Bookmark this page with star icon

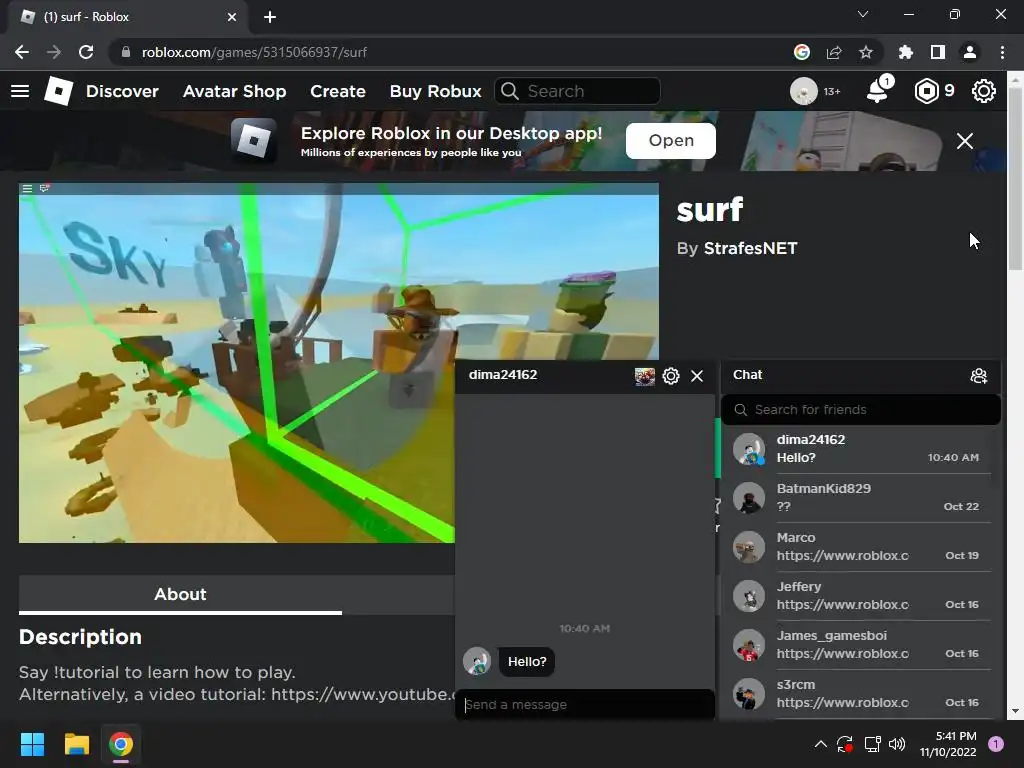[x=865, y=52]
